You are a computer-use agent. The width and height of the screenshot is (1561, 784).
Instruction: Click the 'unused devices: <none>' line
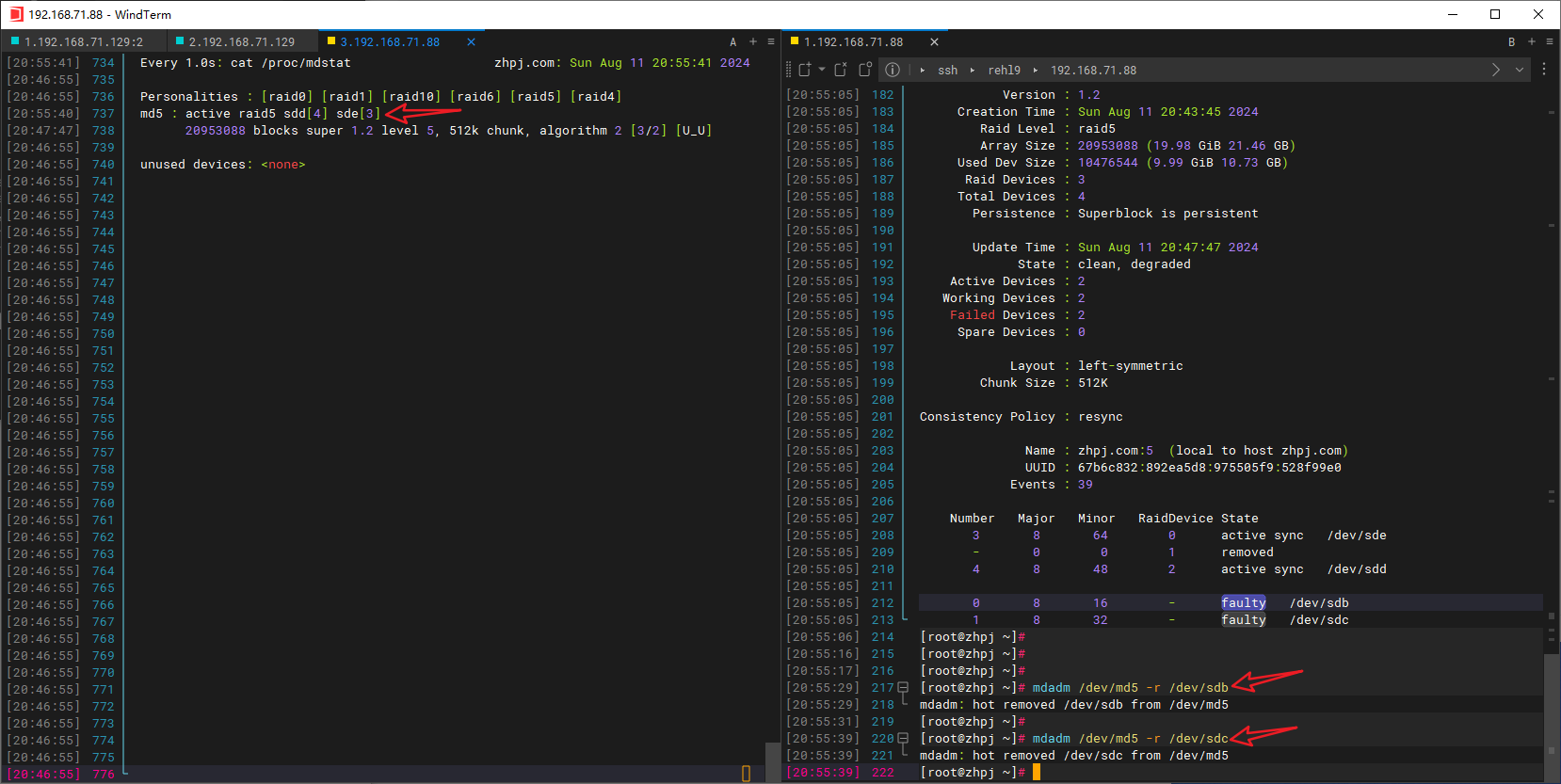(x=222, y=165)
